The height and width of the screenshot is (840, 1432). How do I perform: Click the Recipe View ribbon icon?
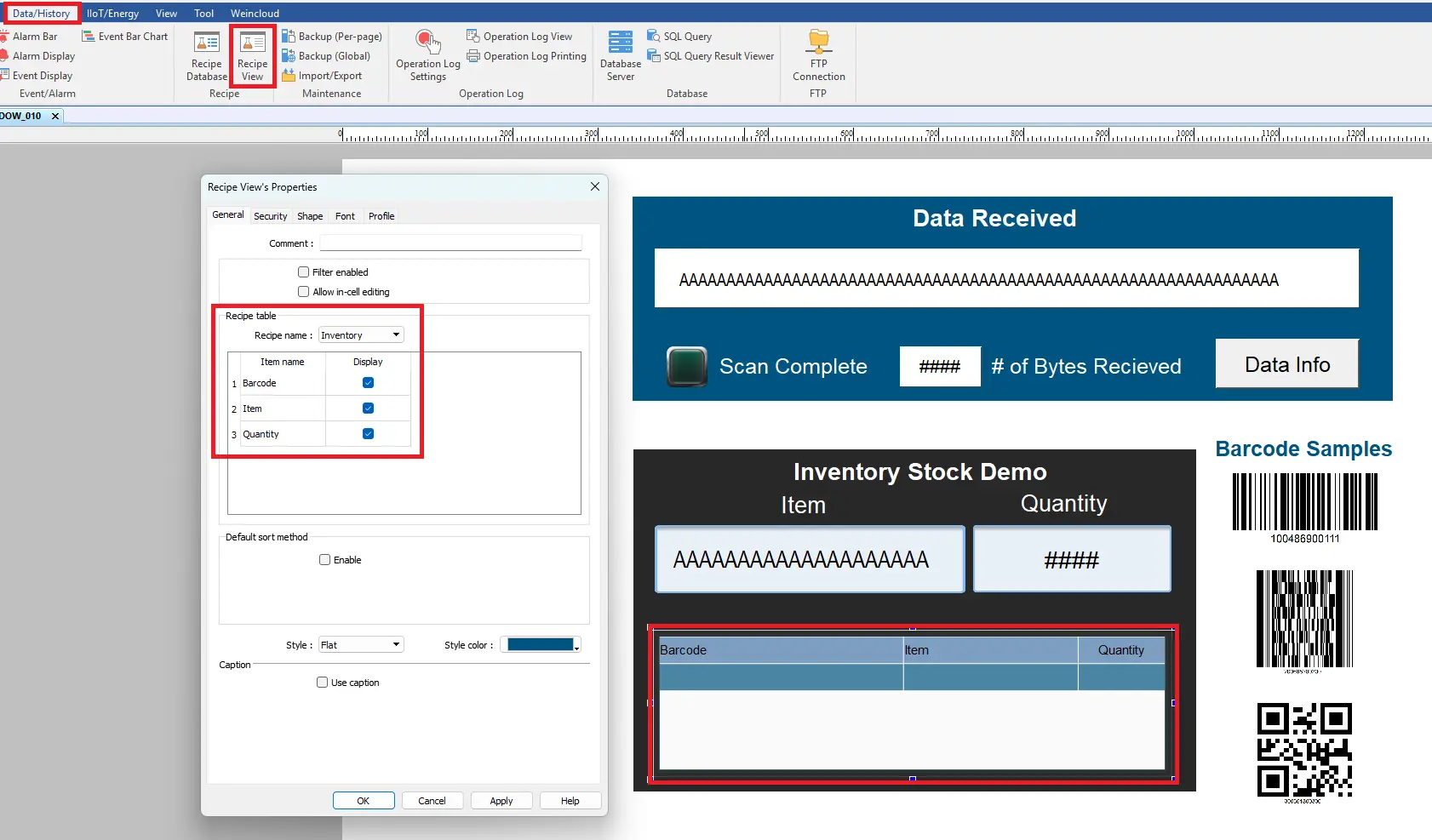pos(252,55)
